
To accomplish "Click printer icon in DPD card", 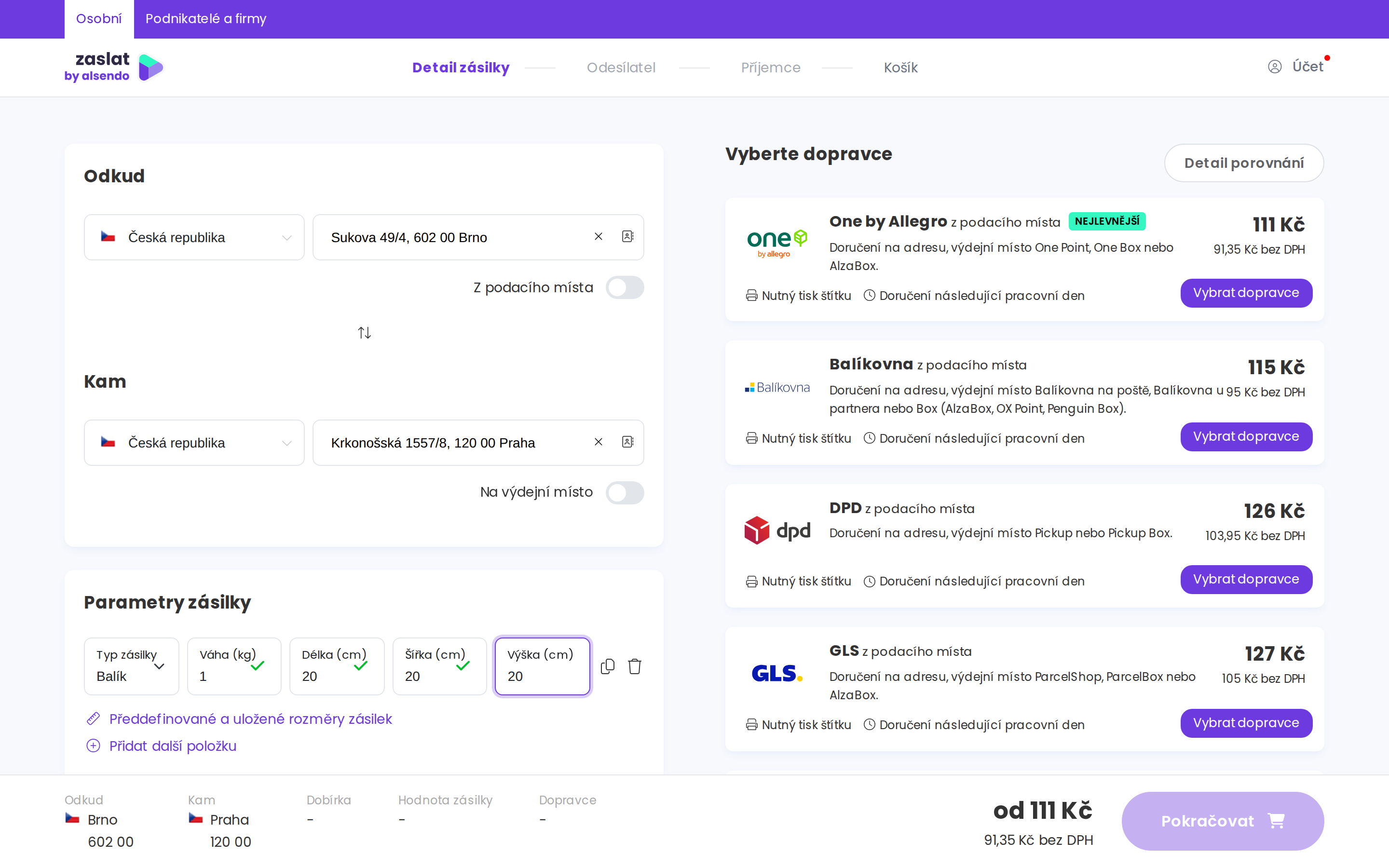I will coord(751,582).
